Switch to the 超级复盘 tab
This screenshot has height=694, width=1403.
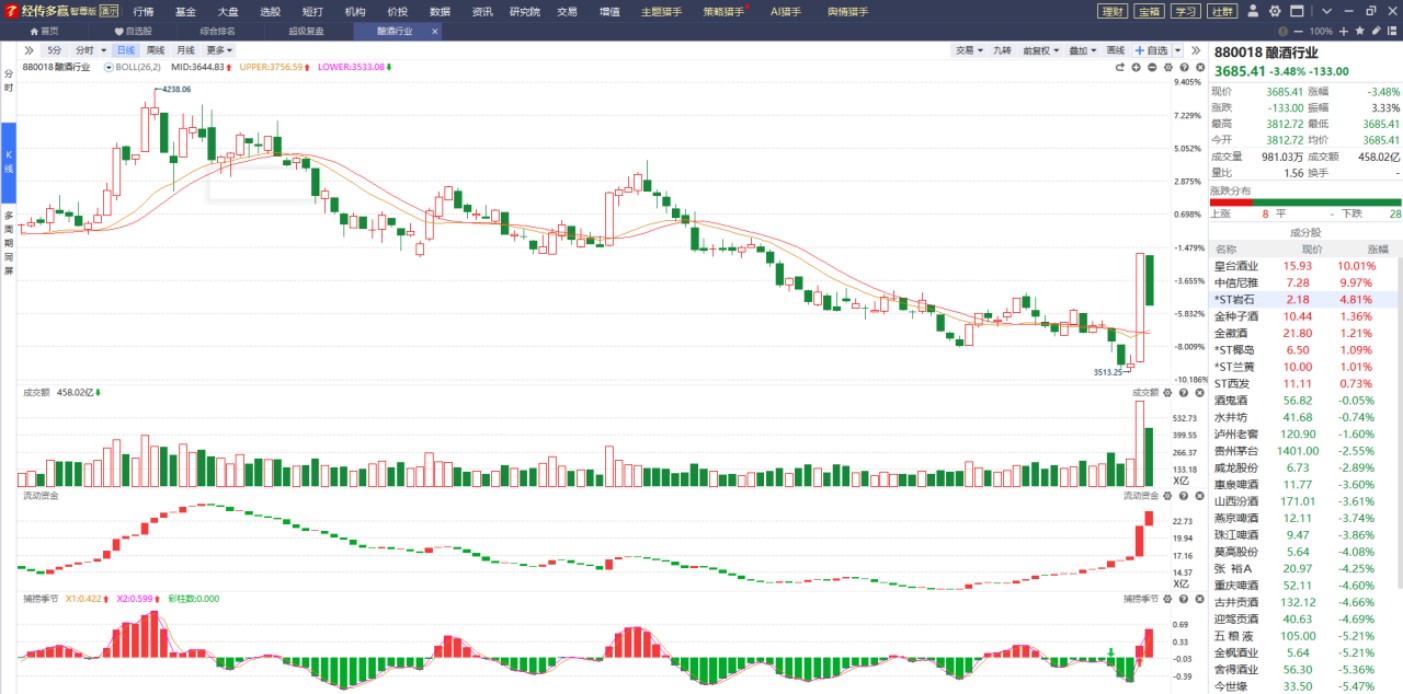(306, 31)
